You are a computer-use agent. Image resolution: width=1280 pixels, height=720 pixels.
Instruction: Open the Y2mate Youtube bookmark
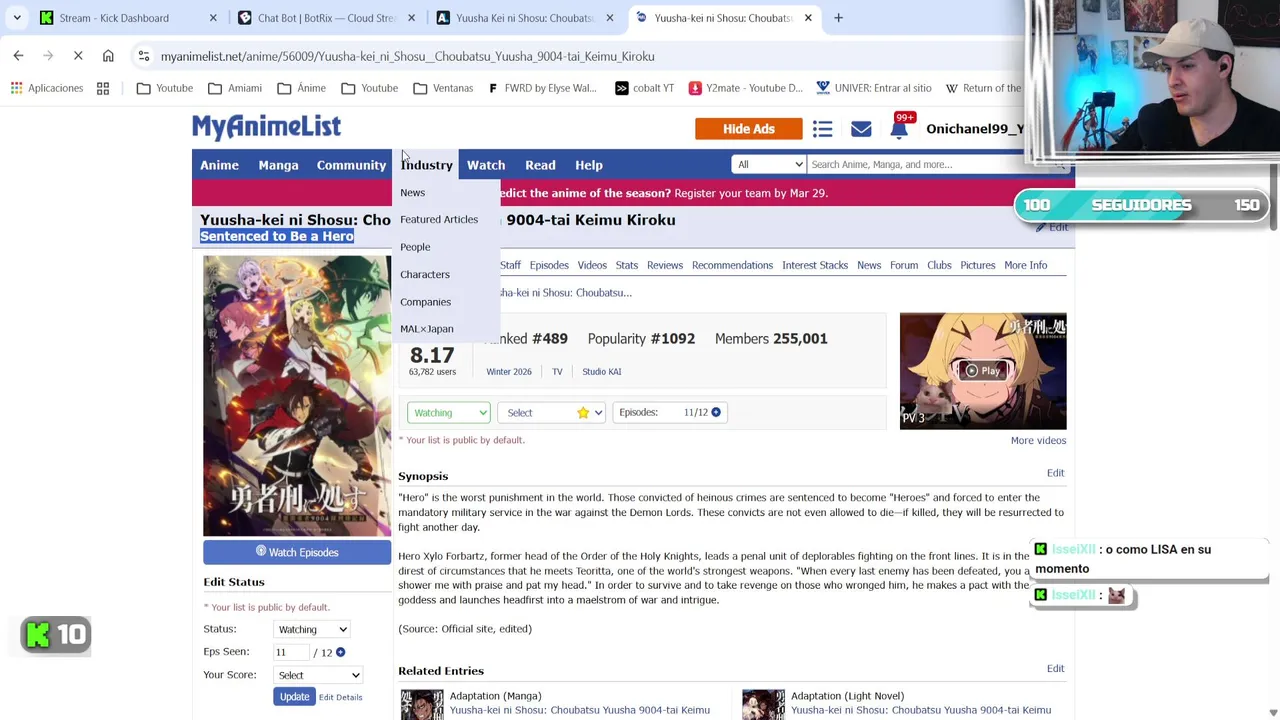pyautogui.click(x=745, y=88)
